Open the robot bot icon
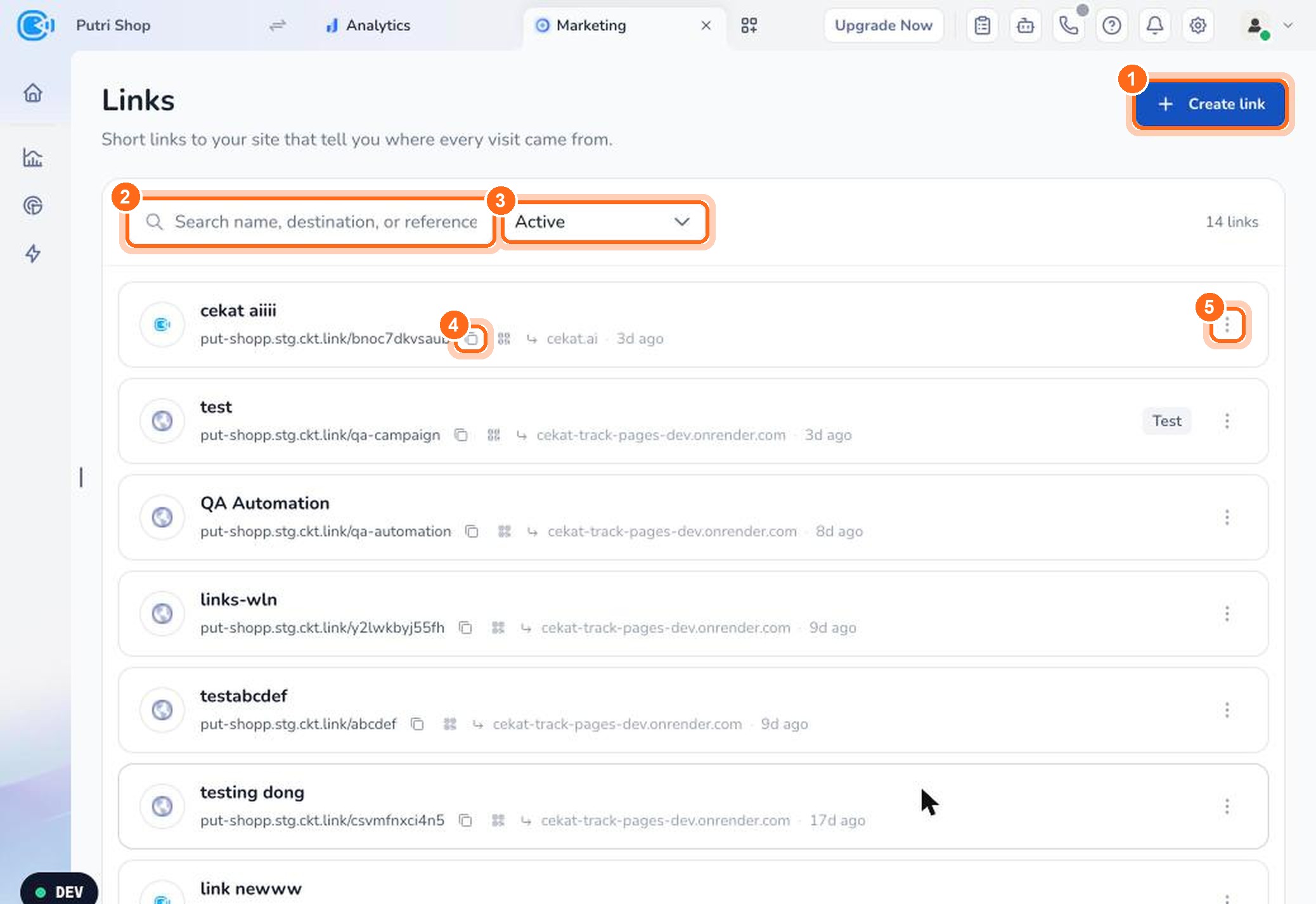 click(x=1025, y=25)
